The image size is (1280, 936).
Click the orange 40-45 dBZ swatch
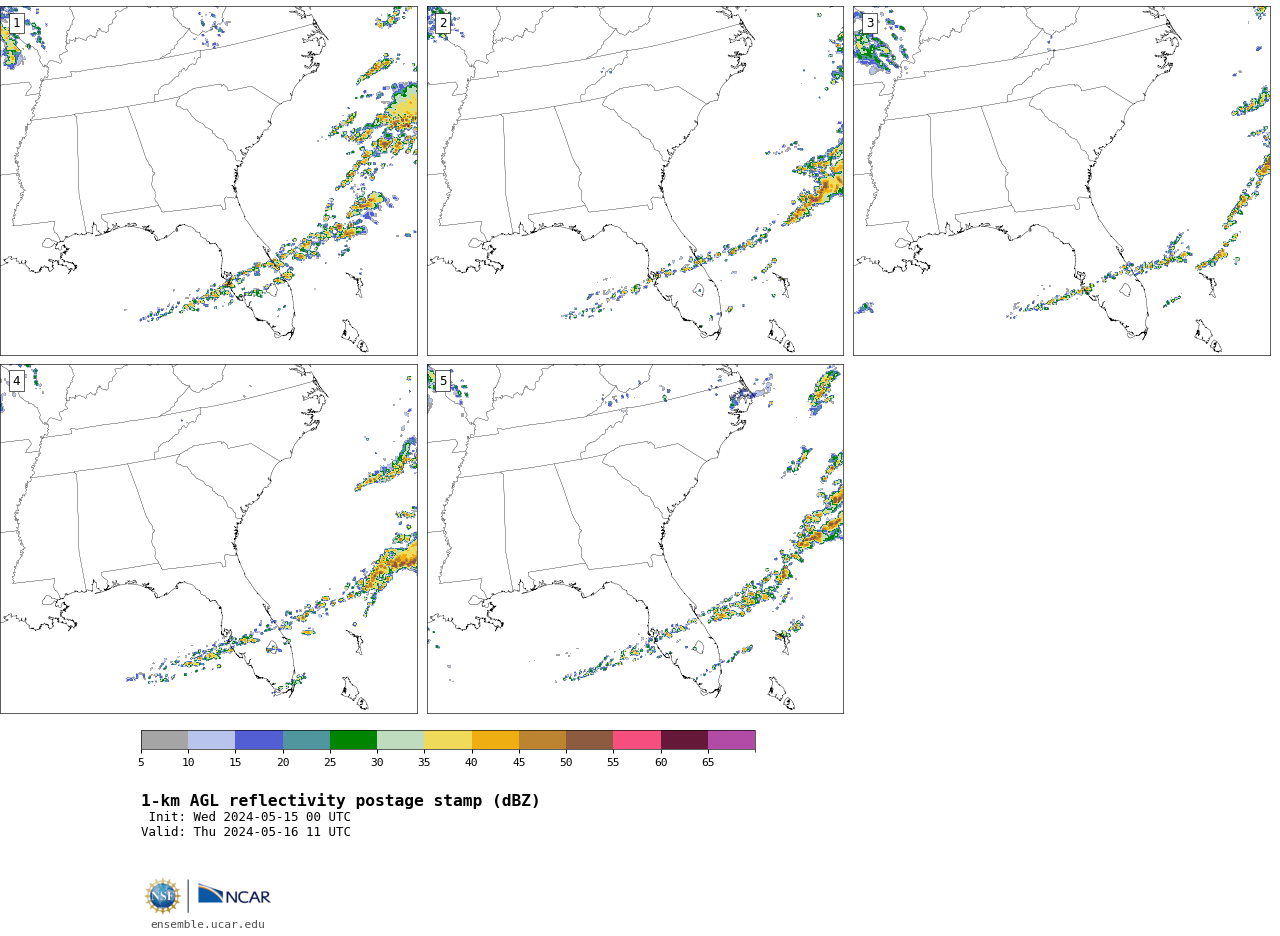coord(495,740)
